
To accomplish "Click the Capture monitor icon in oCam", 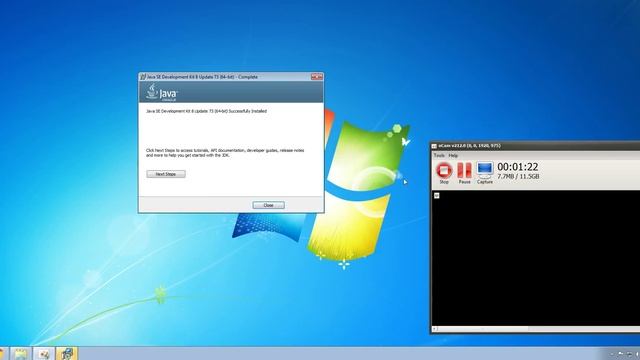I will click(x=485, y=173).
